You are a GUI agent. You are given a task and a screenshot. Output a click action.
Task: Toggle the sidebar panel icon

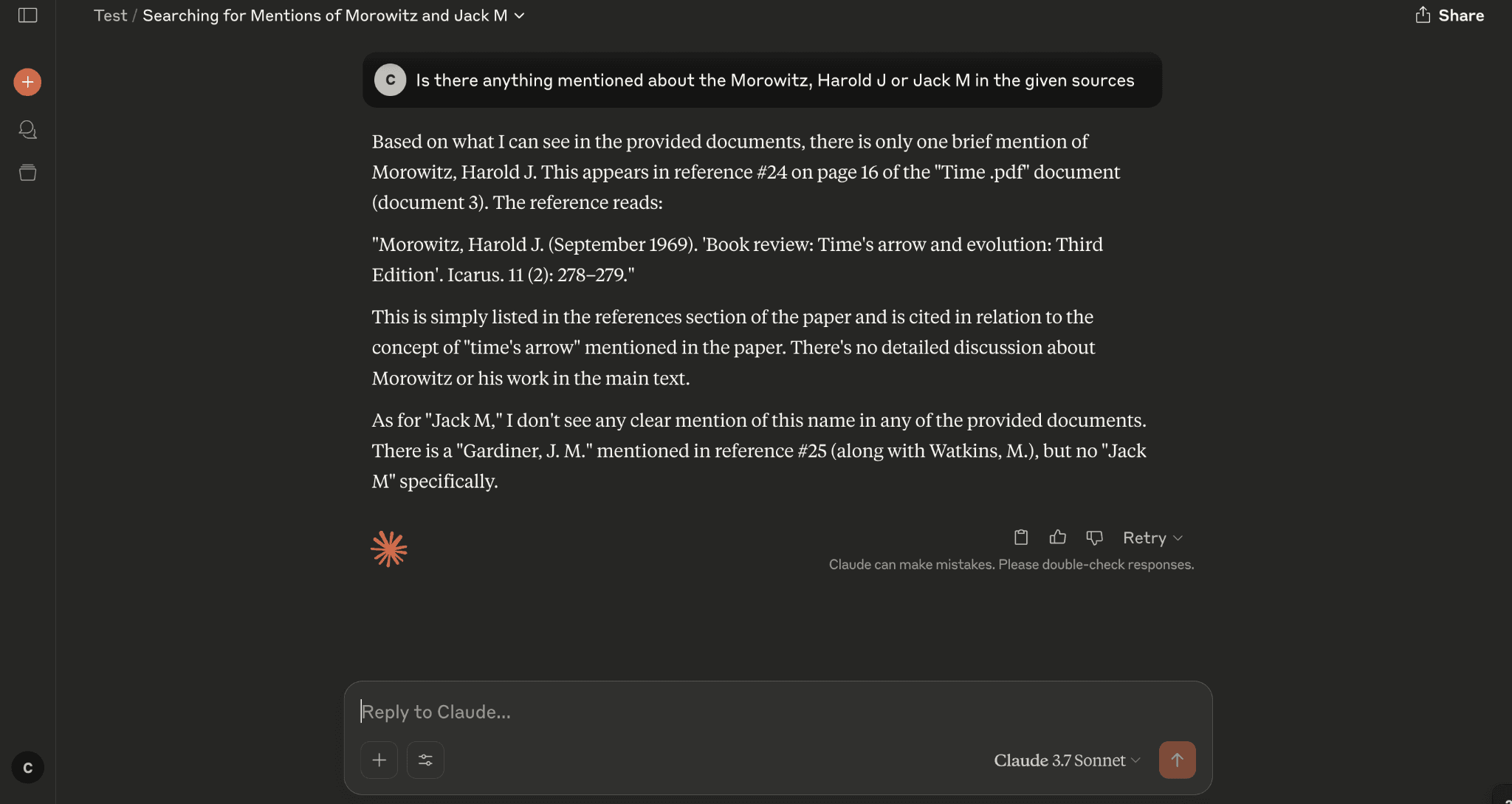(27, 16)
